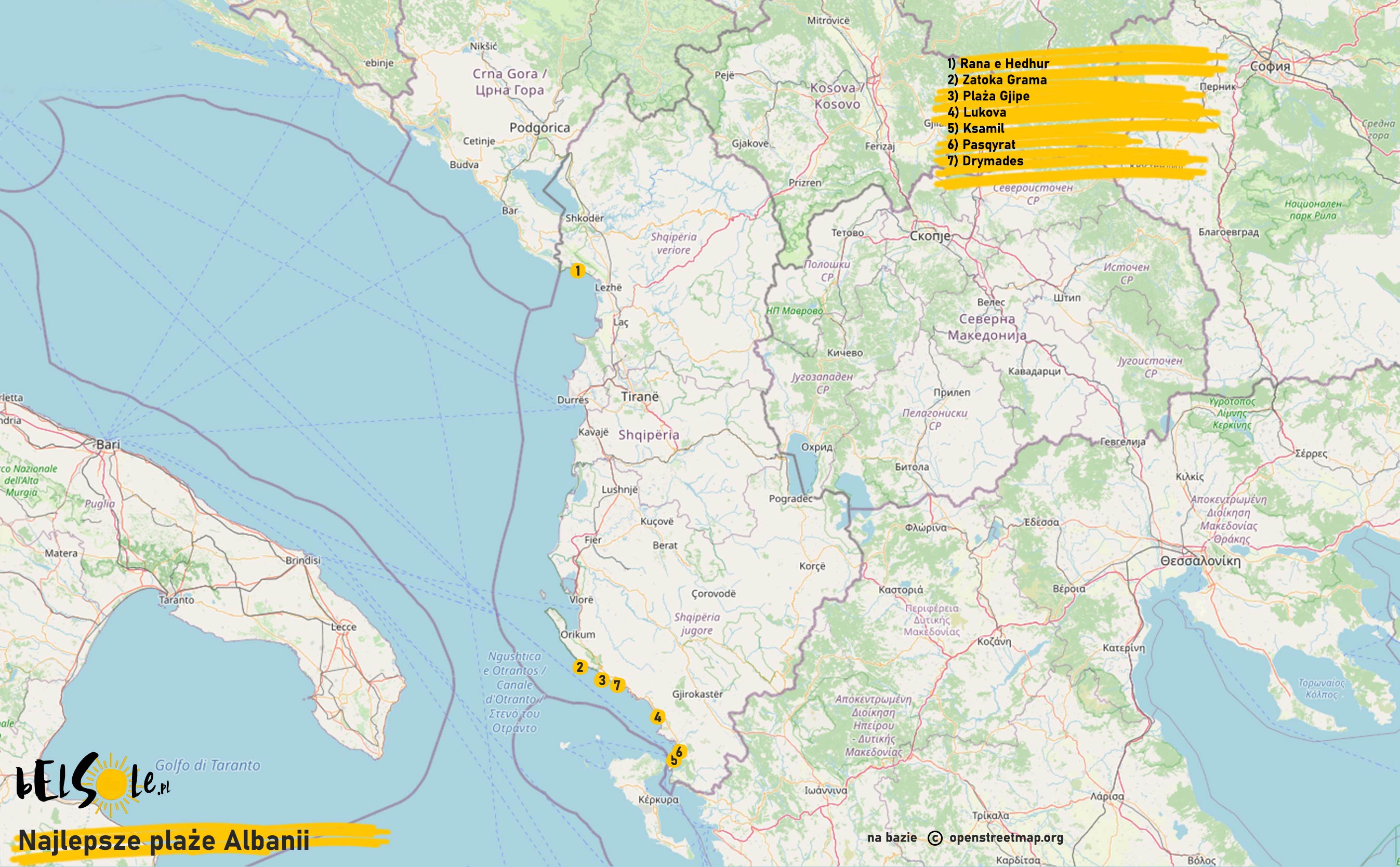Viewport: 1400px width, 867px height.
Task: Click yellow map marker number 2
Action: pyautogui.click(x=580, y=667)
